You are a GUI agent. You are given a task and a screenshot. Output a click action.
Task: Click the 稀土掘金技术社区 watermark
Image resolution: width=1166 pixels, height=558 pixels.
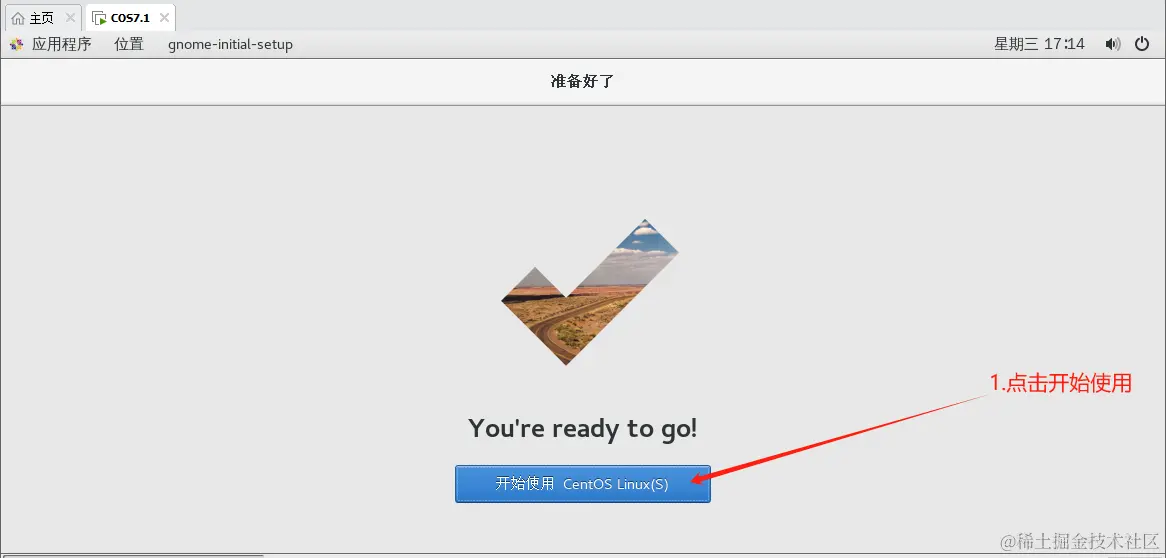tap(1079, 540)
